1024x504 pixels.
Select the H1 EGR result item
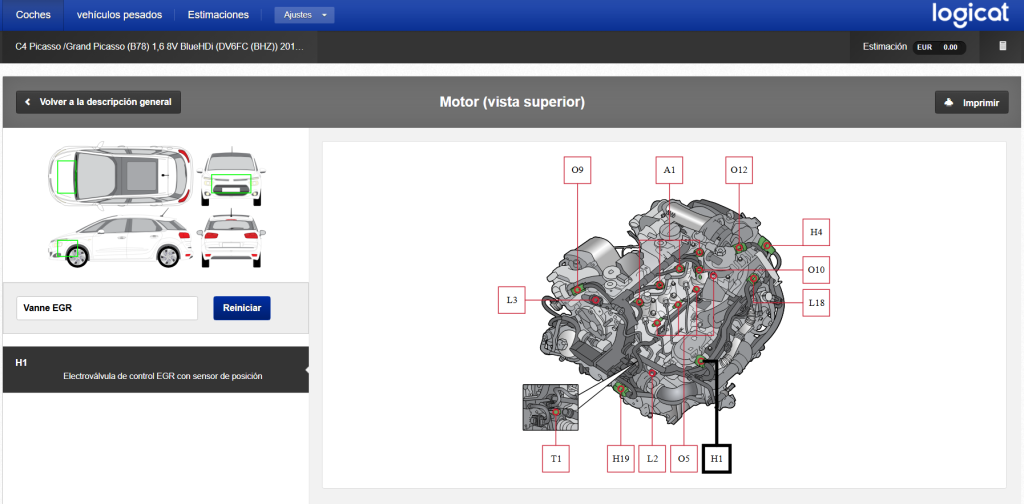tap(155, 369)
